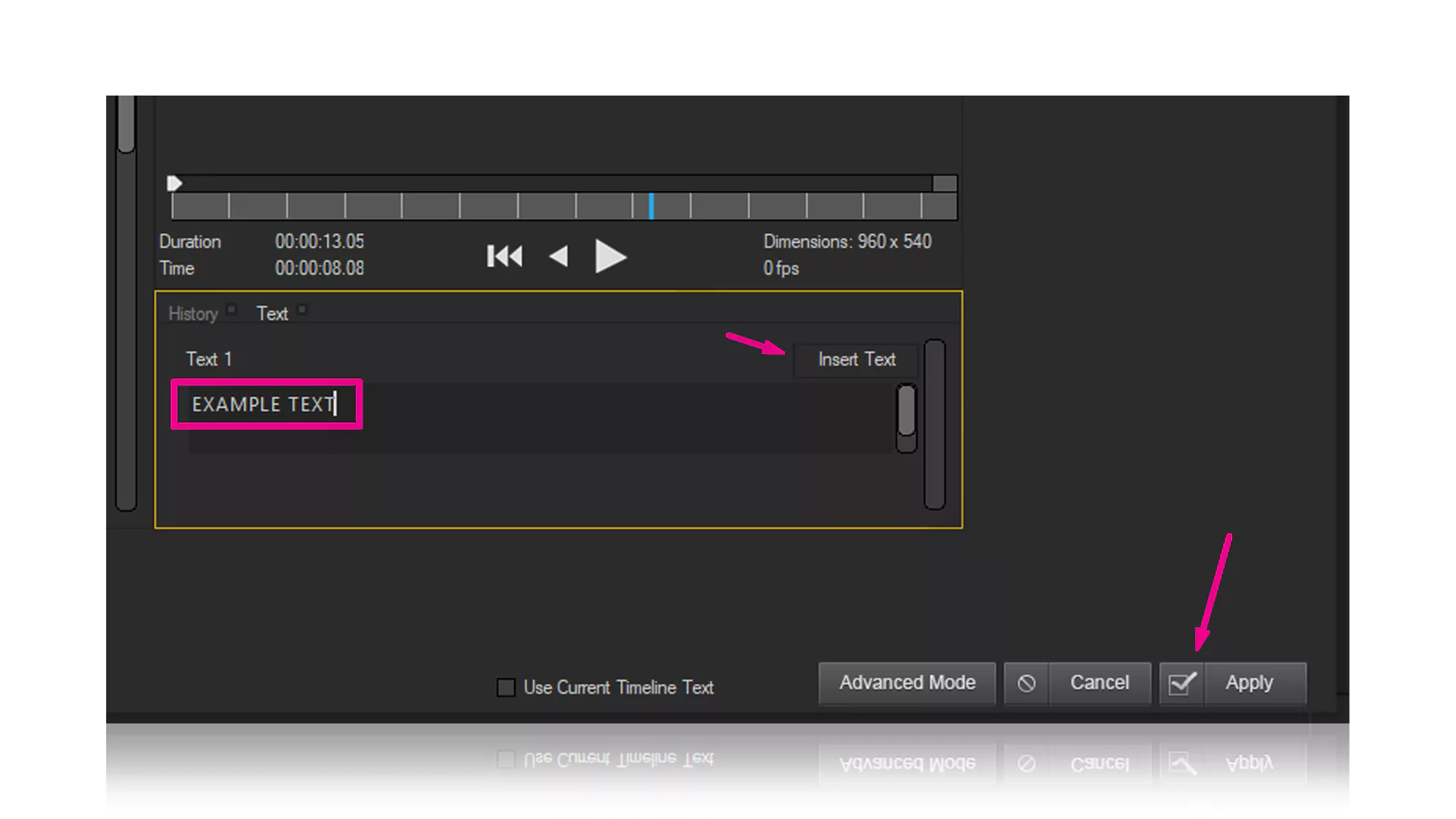The height and width of the screenshot is (819, 1456).
Task: Click the Text panel's outer vertical scrollbar
Action: pos(934,425)
